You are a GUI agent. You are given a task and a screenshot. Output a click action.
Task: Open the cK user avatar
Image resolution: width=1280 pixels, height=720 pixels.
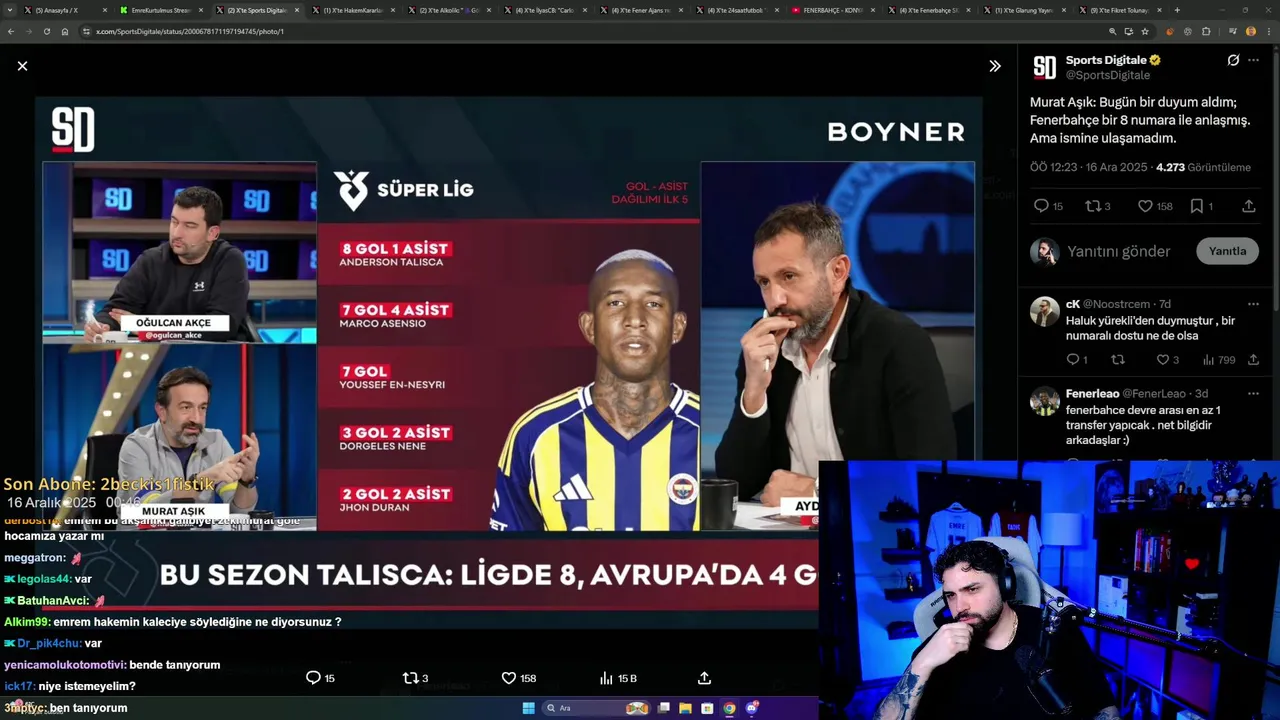point(1044,311)
